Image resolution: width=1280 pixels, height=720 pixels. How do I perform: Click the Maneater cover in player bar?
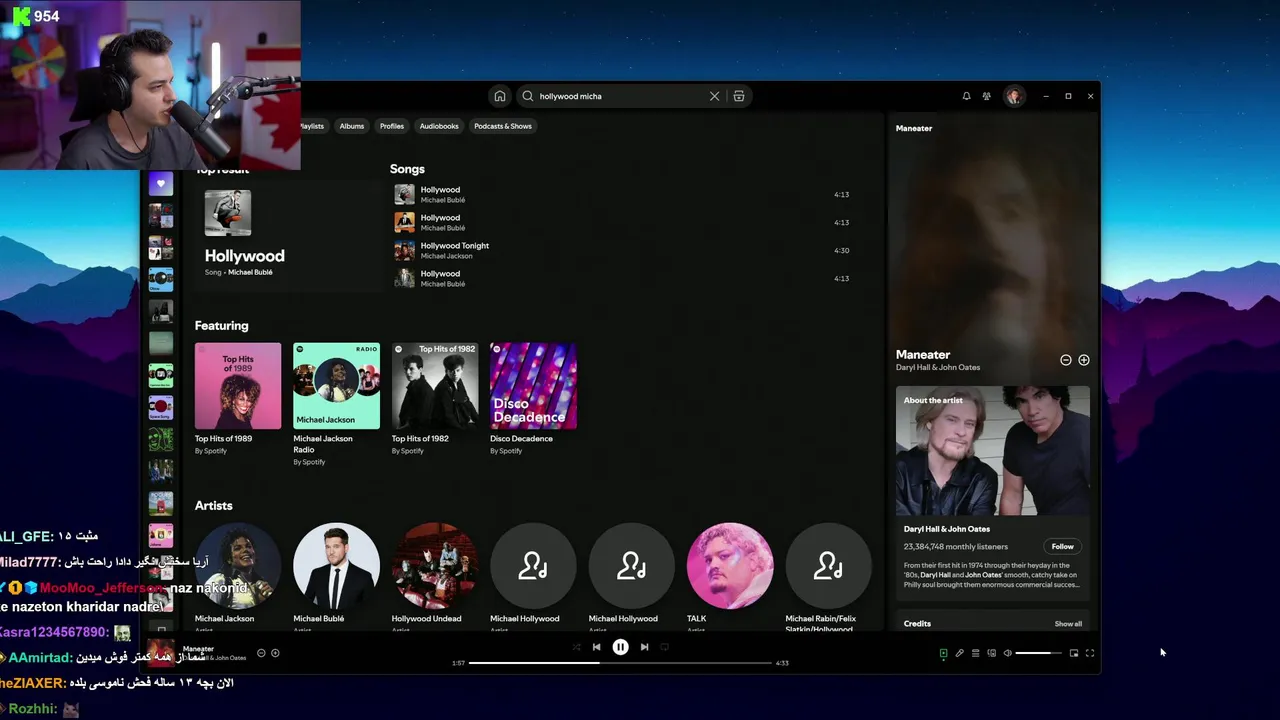pyautogui.click(x=162, y=652)
